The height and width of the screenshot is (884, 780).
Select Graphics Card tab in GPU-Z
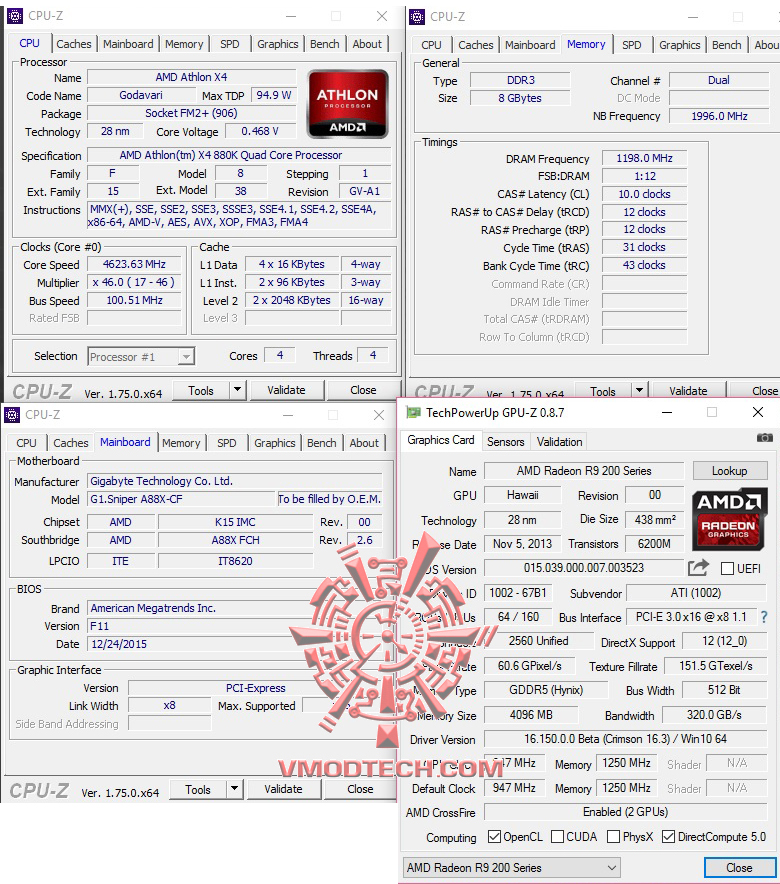[x=441, y=440]
